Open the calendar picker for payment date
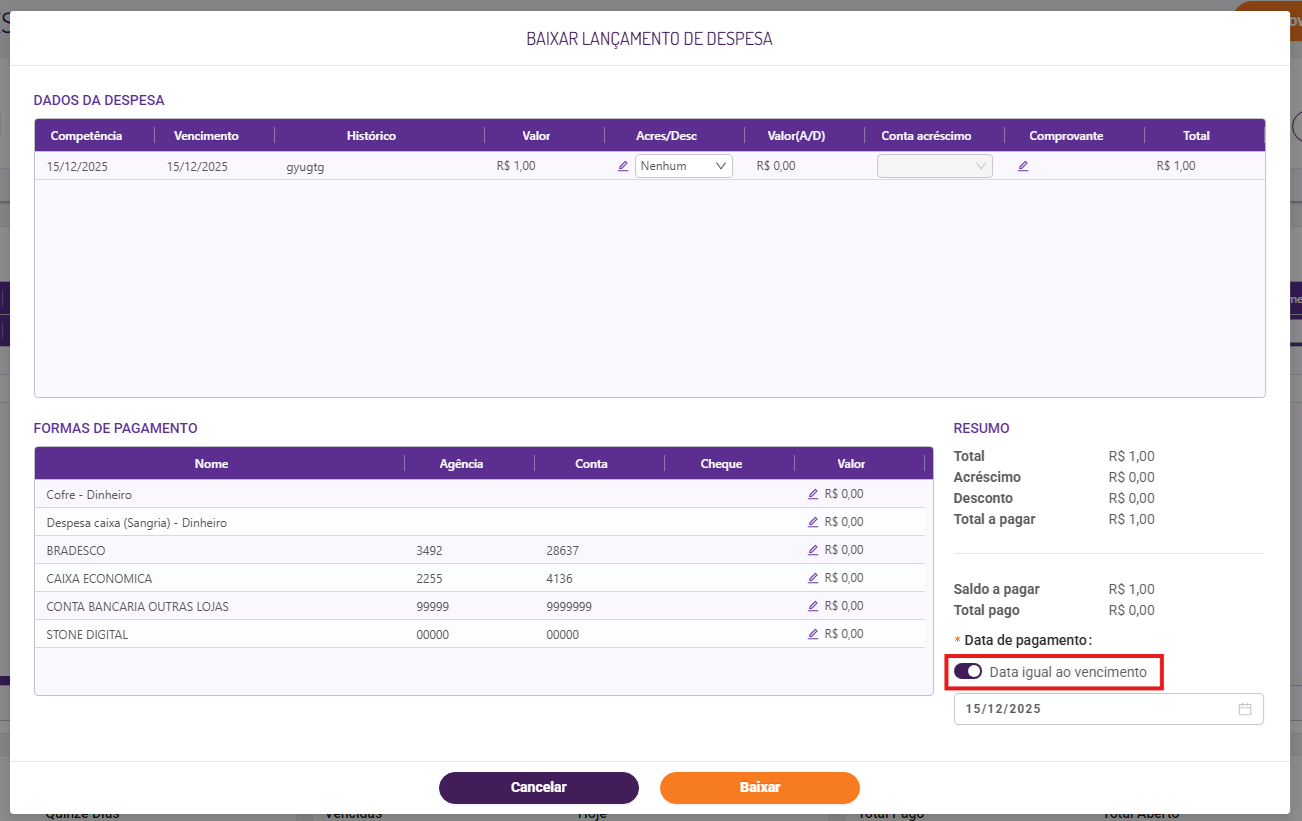Image resolution: width=1302 pixels, height=821 pixels. click(1245, 709)
